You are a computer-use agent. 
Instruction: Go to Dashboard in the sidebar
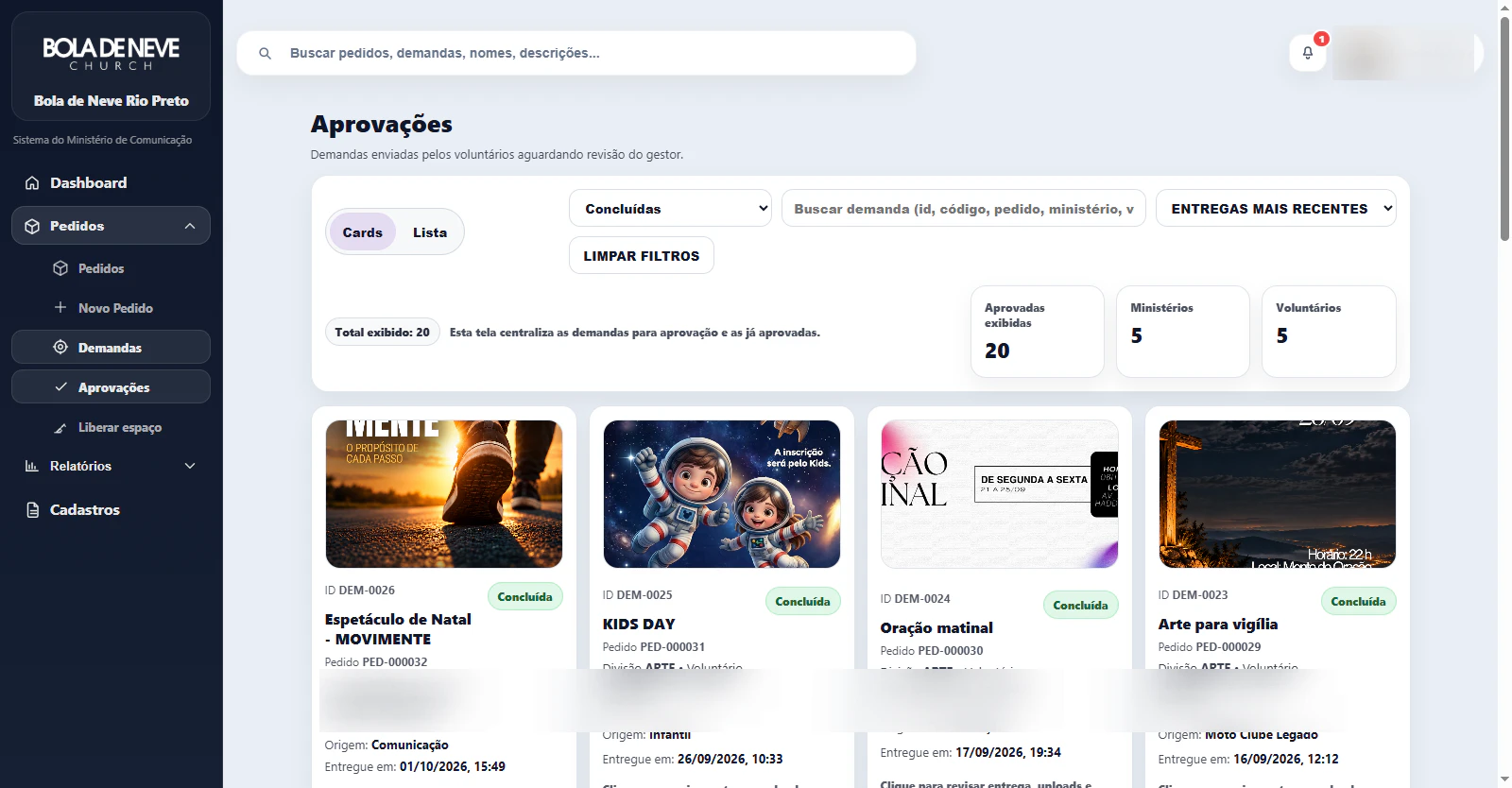tap(111, 183)
